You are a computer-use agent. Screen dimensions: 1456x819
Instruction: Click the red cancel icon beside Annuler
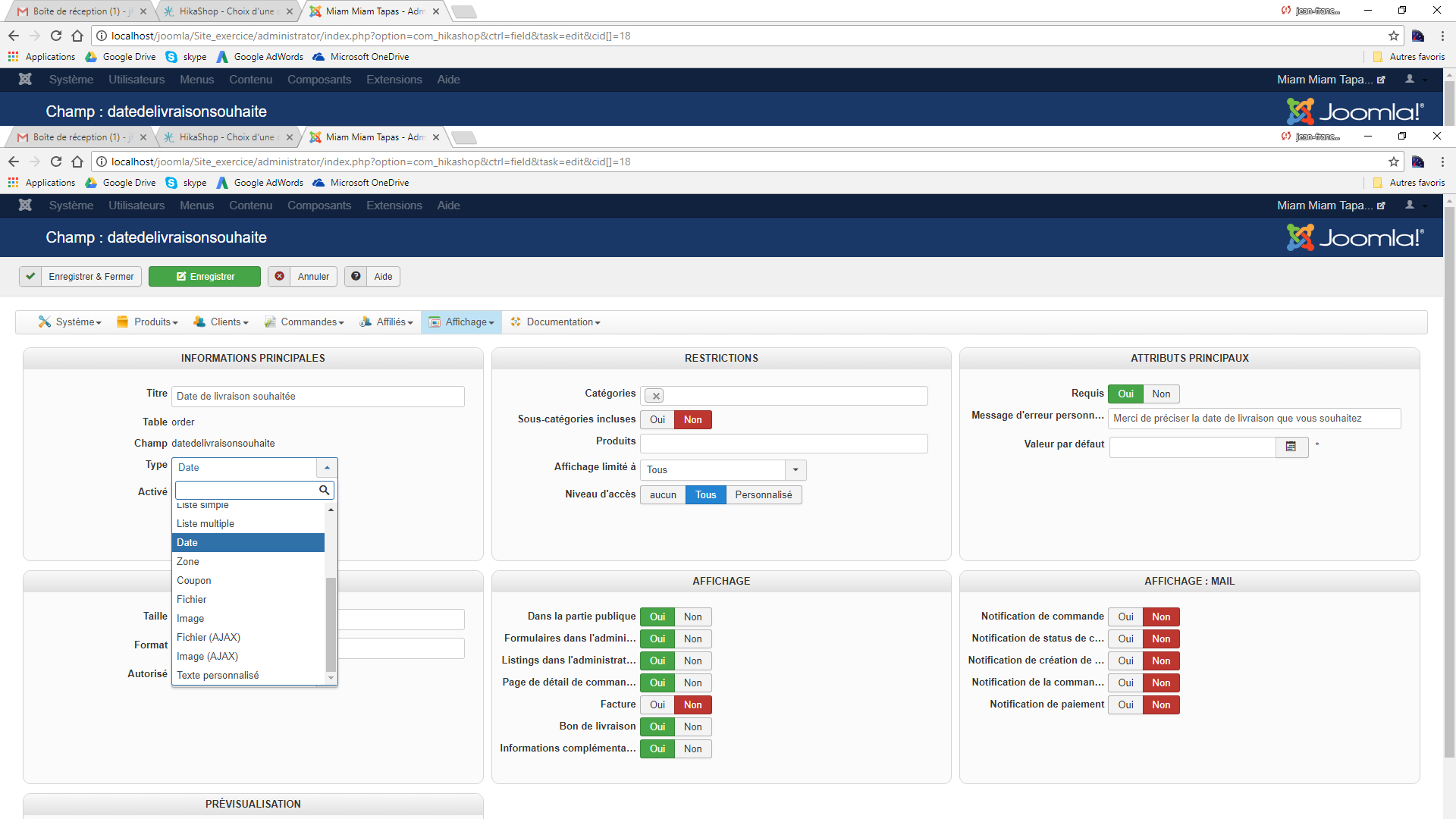[279, 277]
